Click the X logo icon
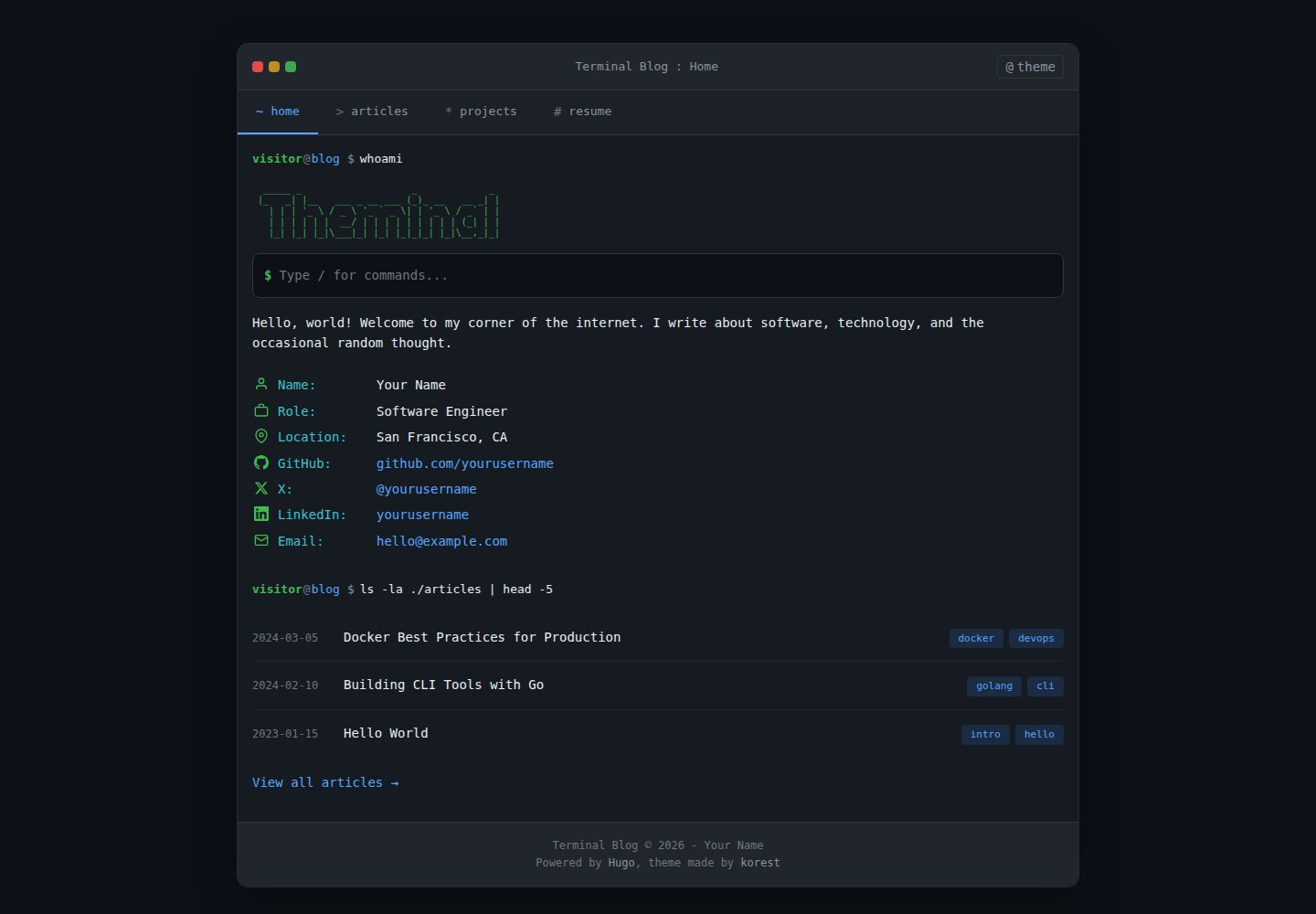The height and width of the screenshot is (914, 1316). click(x=261, y=488)
